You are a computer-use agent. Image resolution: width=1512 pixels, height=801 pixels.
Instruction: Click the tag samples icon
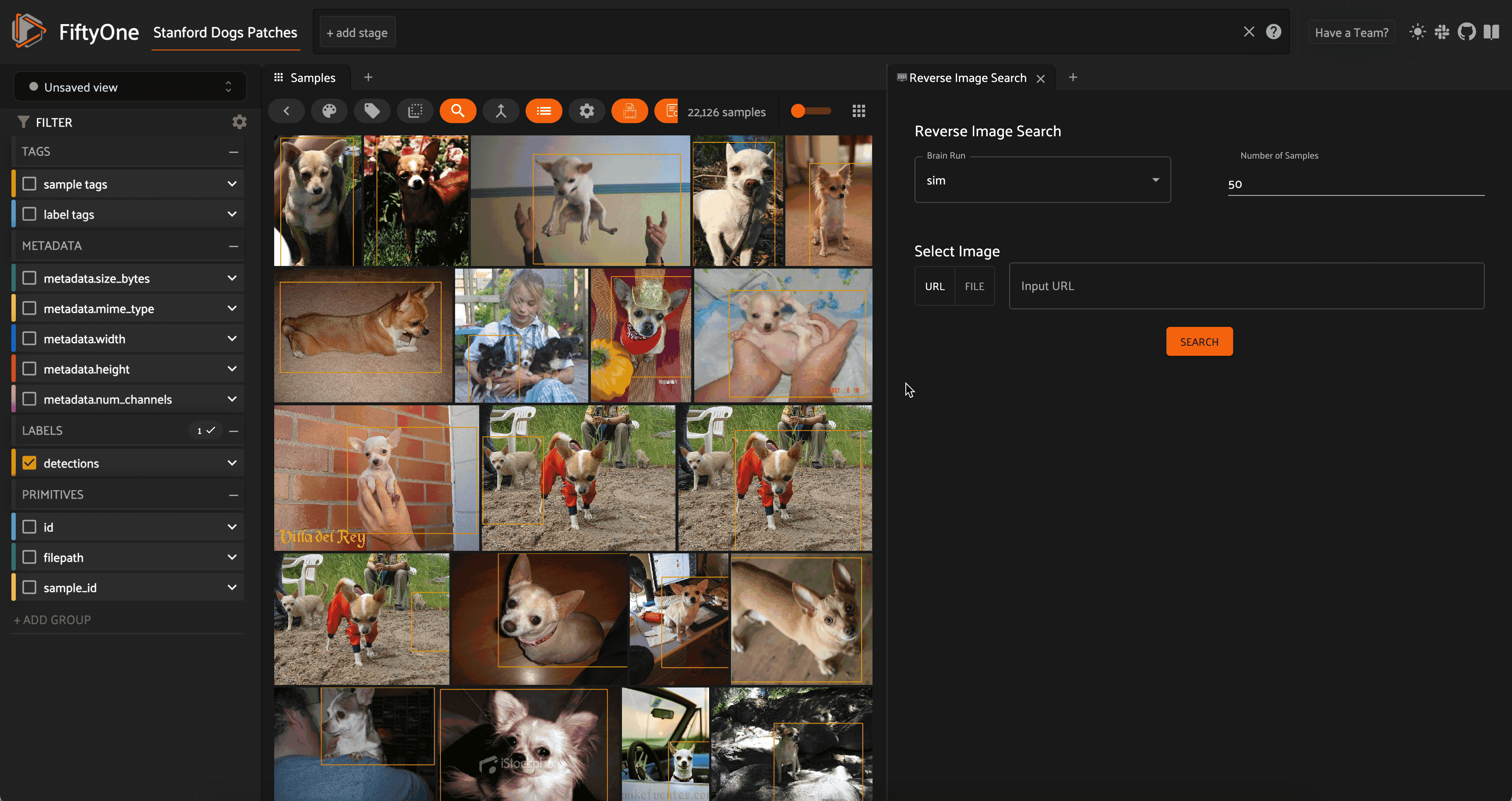click(371, 111)
